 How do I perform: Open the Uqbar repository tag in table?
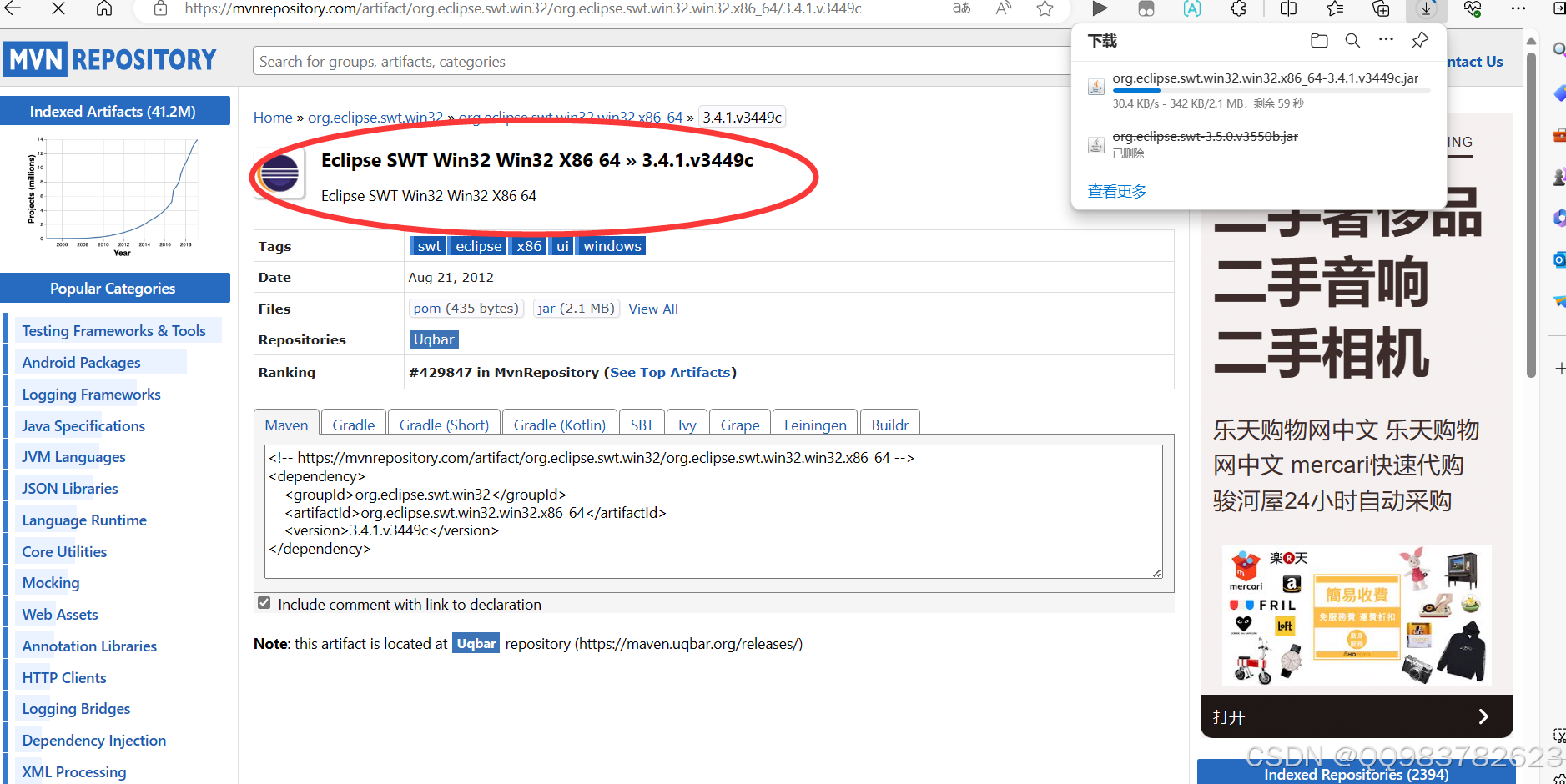pos(434,339)
